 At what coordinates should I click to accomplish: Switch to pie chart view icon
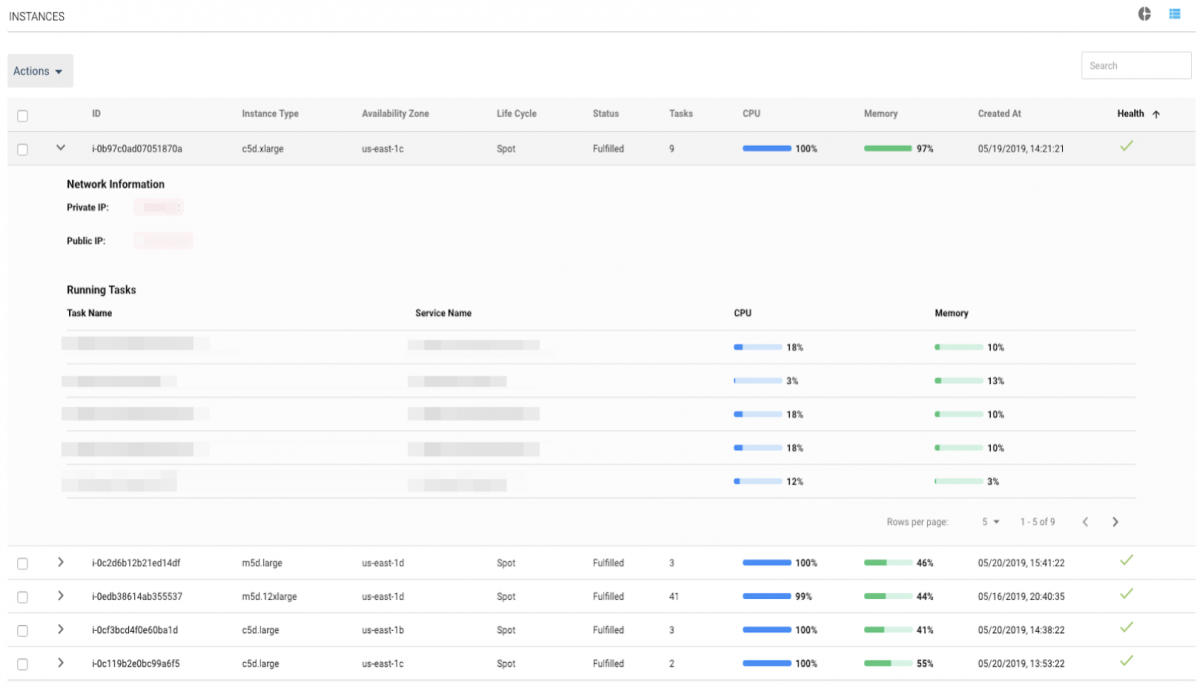[x=1145, y=14]
